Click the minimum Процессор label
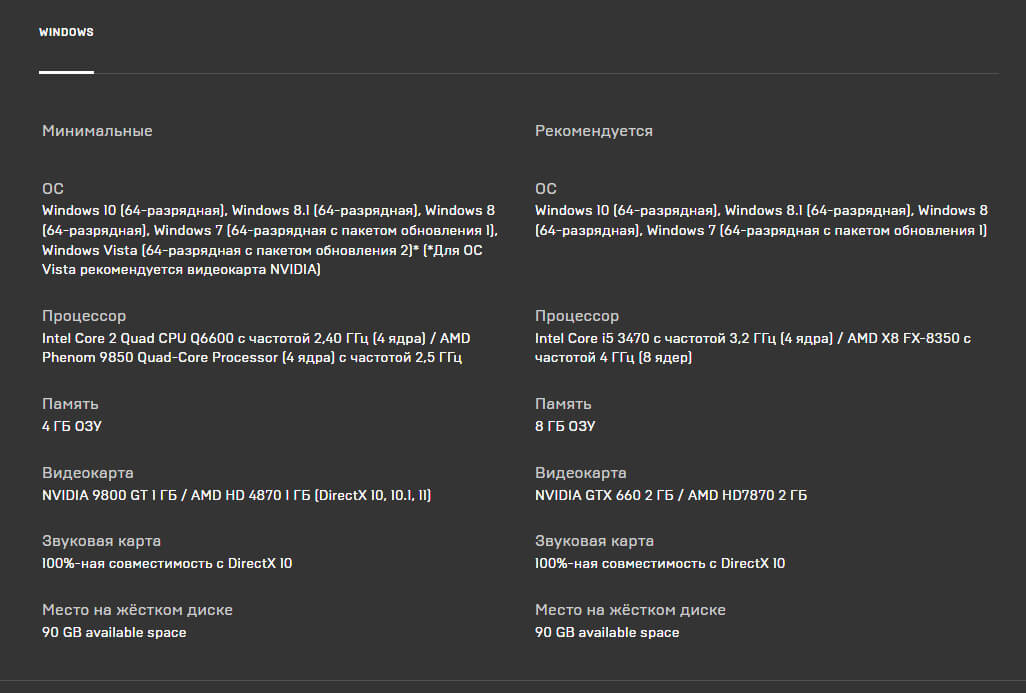Viewport: 1026px width, 693px height. 84,315
